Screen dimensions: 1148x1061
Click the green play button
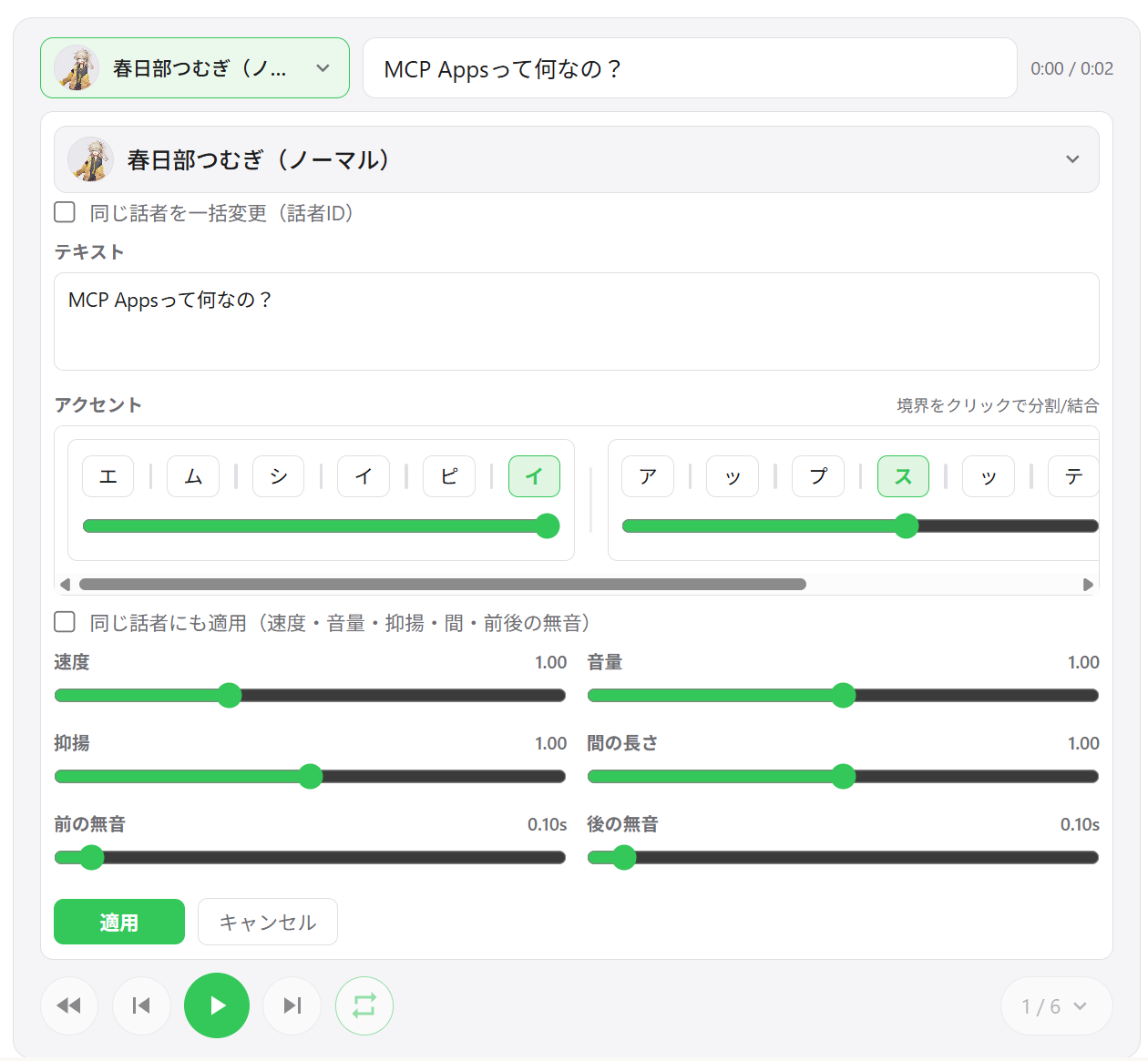(217, 1005)
